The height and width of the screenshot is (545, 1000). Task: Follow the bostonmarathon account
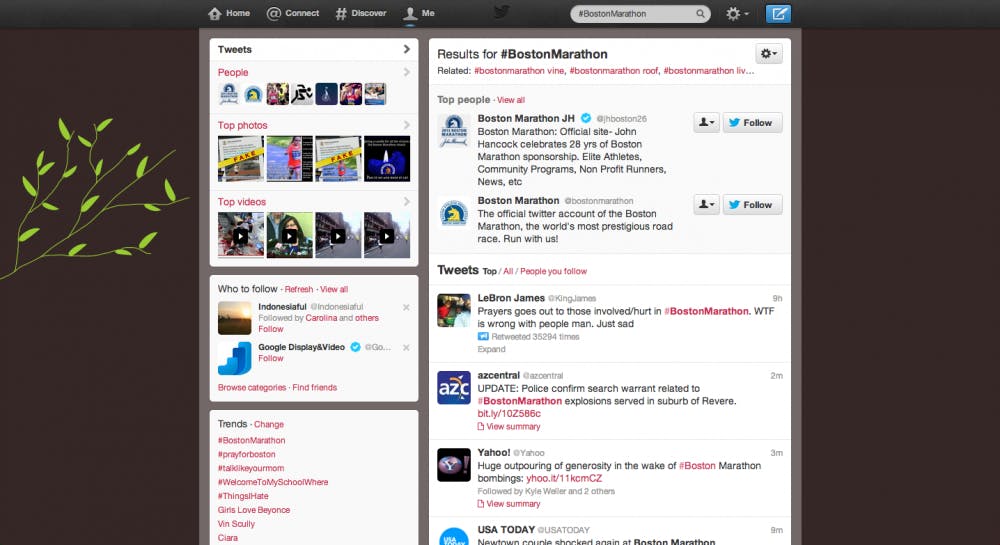(x=752, y=204)
